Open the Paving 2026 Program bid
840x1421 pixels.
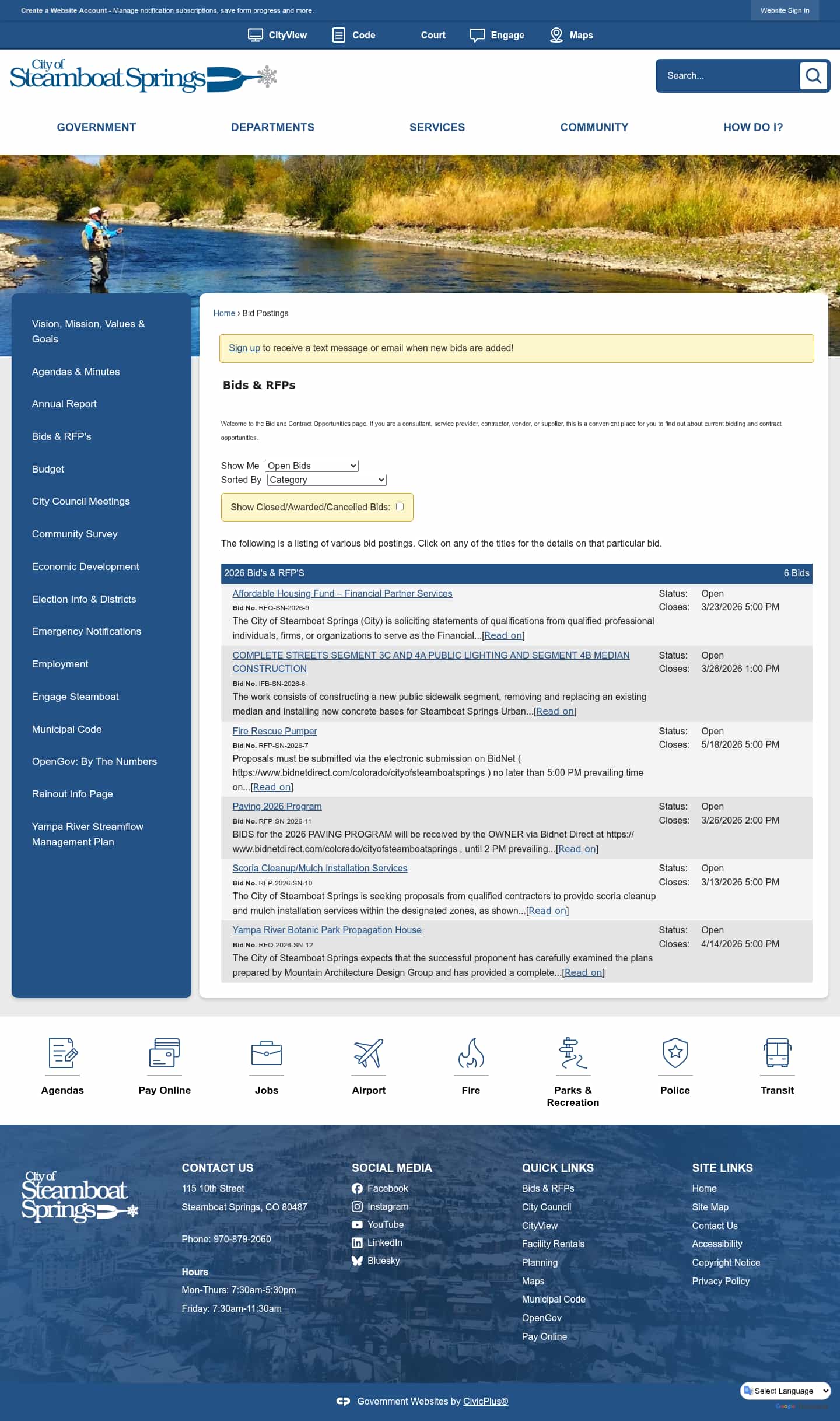coord(277,806)
